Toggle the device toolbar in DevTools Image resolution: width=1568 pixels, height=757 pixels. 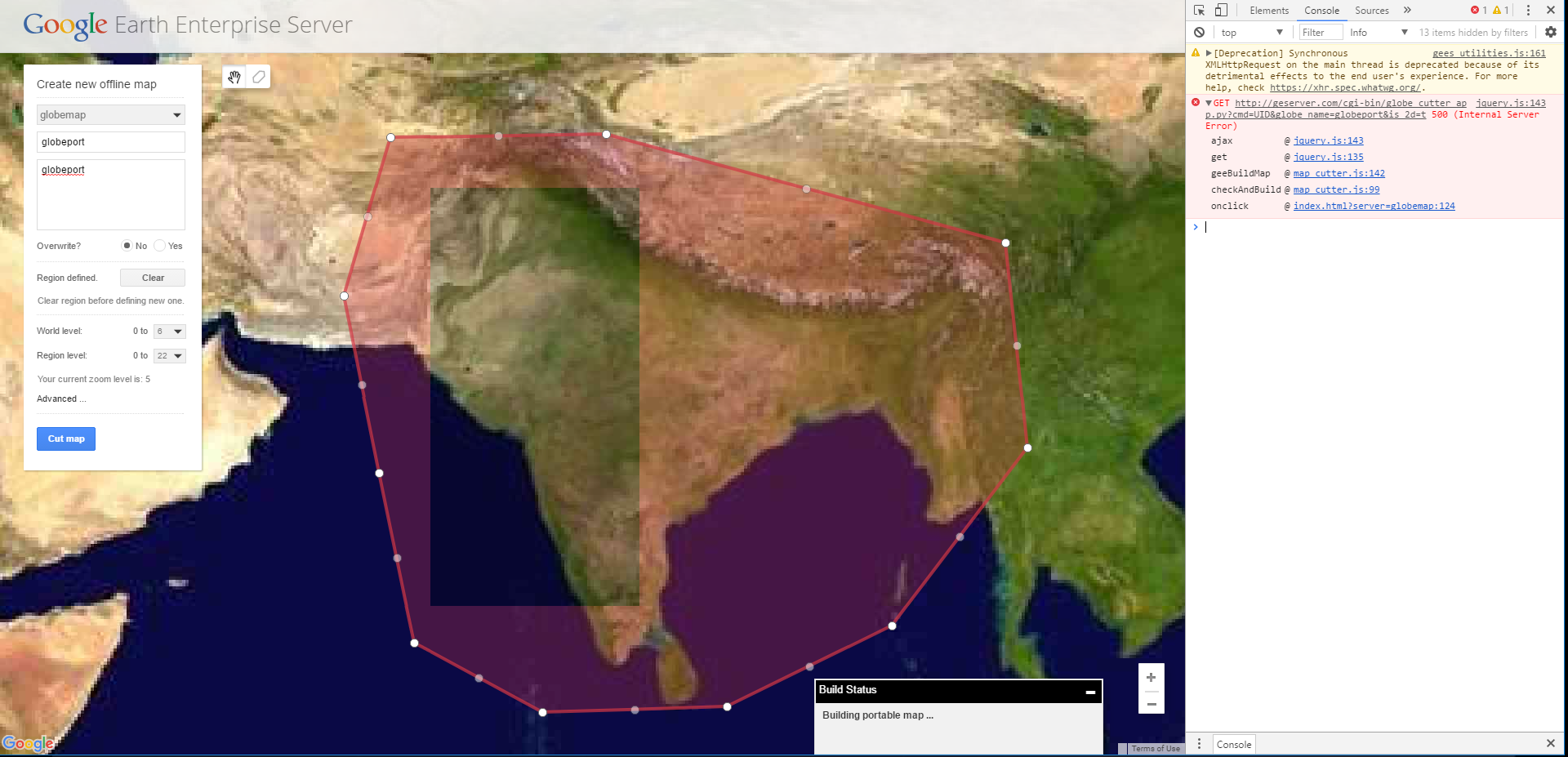(x=1221, y=10)
